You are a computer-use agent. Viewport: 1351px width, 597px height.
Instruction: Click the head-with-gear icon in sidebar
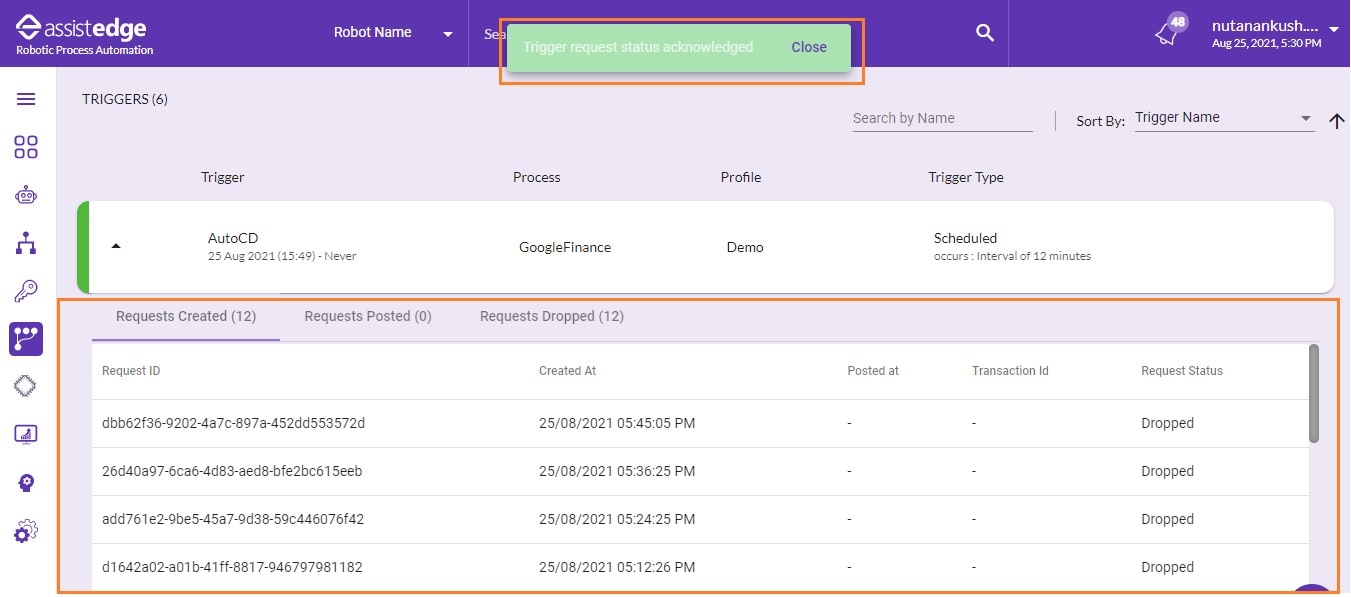tap(26, 483)
